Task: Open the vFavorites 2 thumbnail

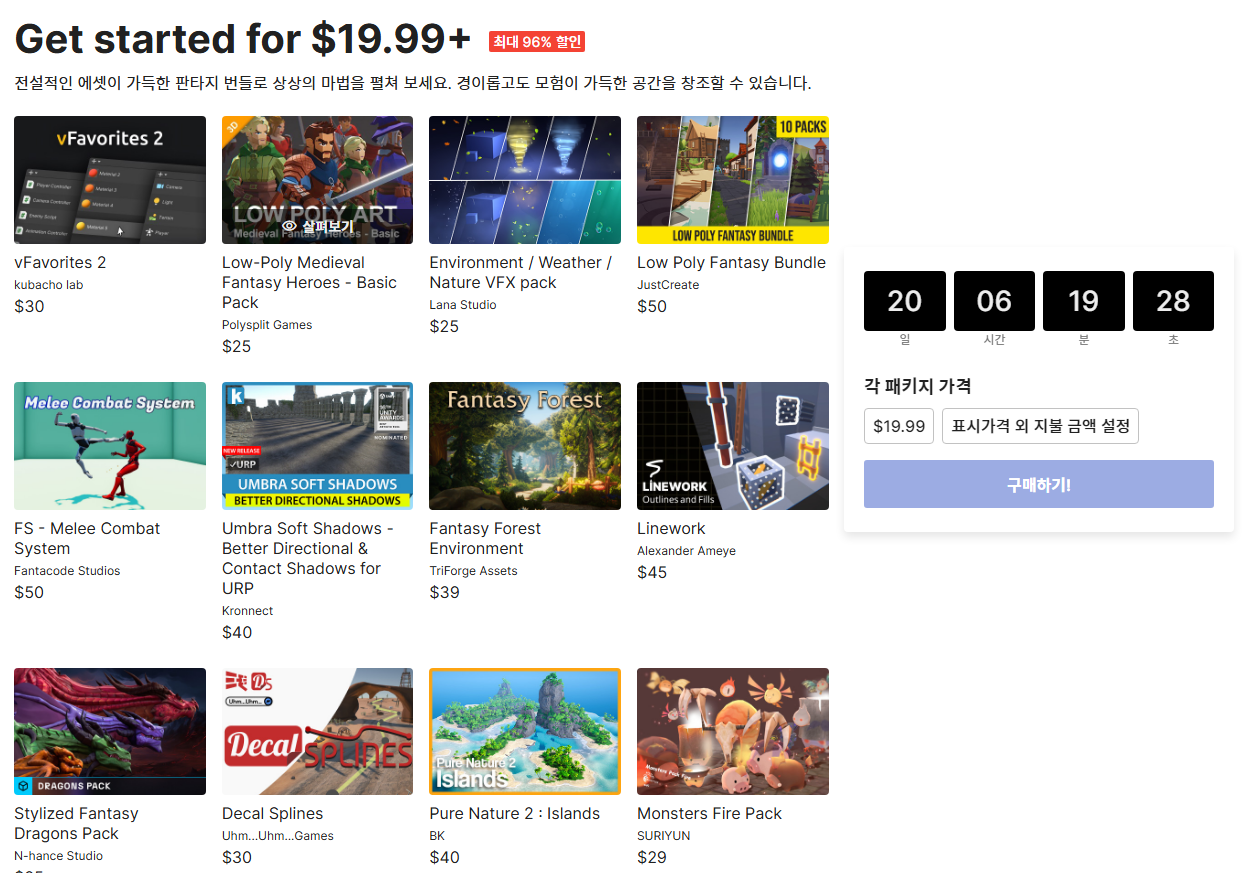Action: 110,180
